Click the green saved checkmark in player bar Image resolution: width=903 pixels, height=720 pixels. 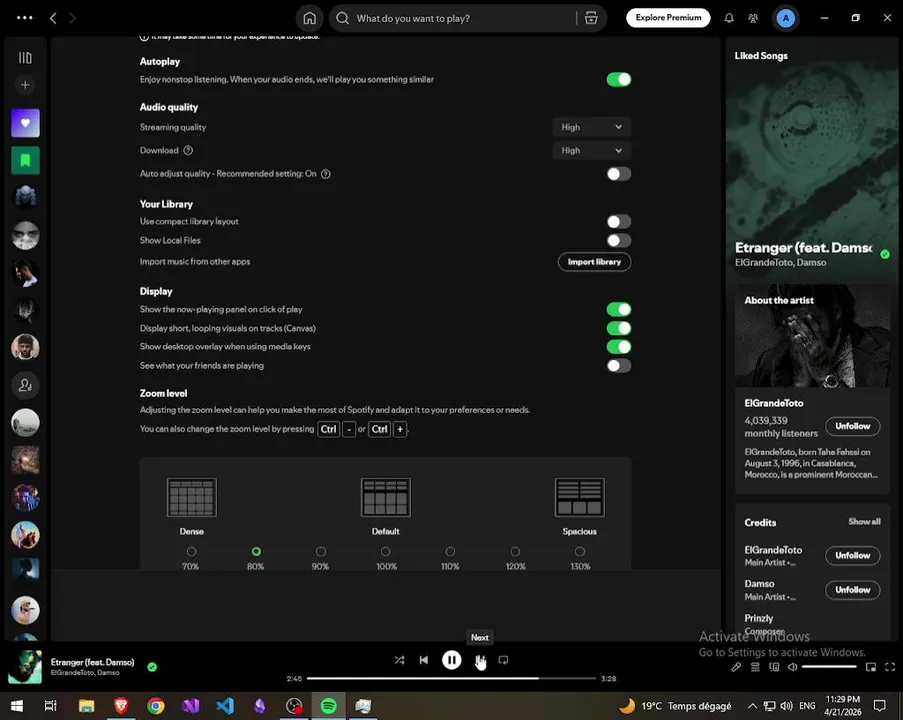tap(152, 667)
